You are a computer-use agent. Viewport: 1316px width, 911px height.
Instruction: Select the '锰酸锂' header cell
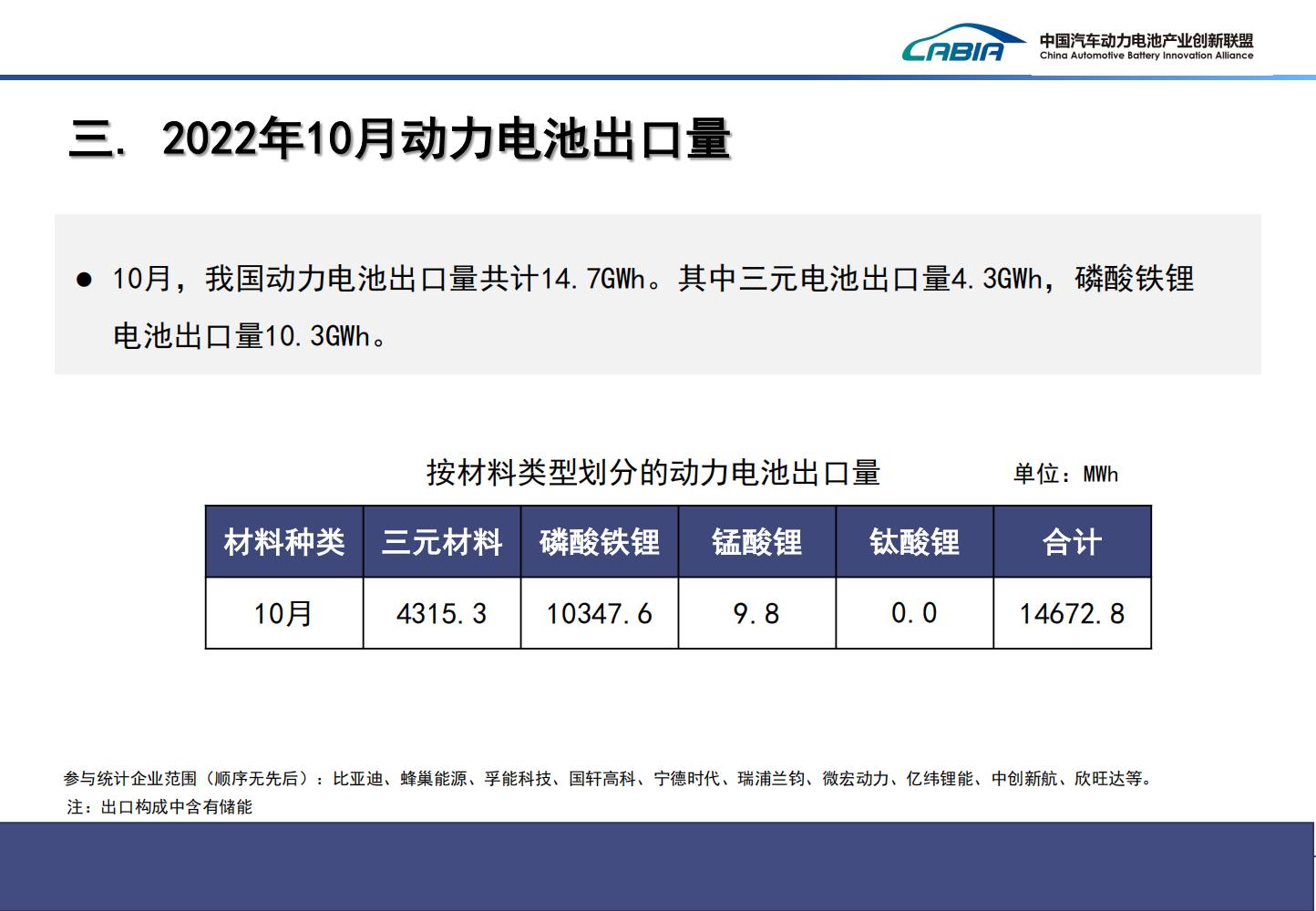coord(757,542)
